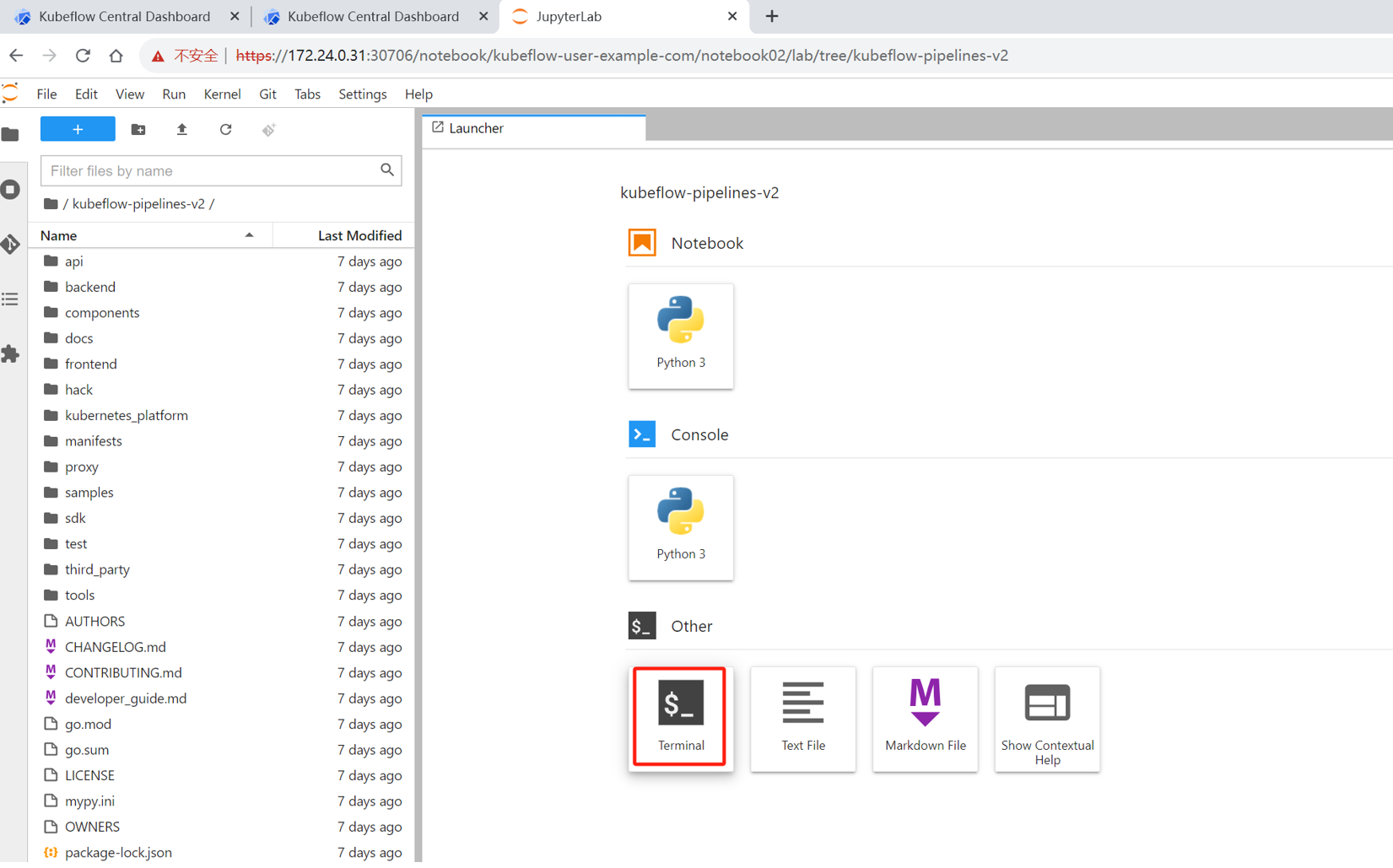Select the kubernetes_platform folder

pos(221,416)
